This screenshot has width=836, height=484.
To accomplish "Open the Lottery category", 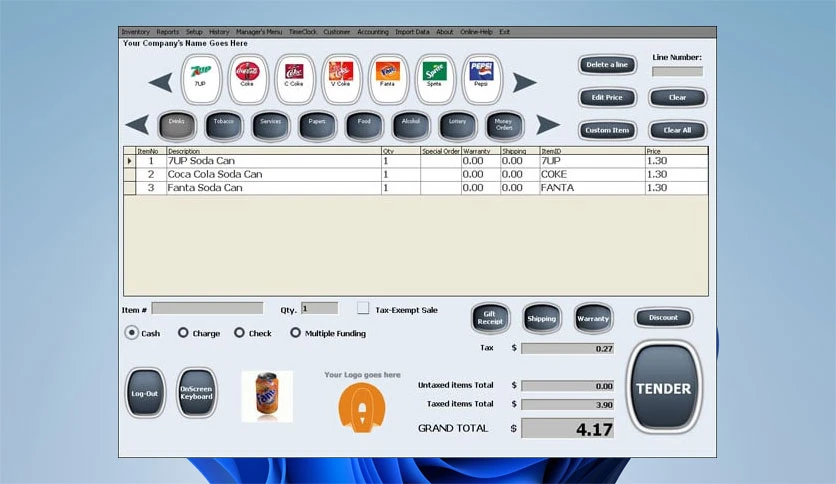I will 457,126.
